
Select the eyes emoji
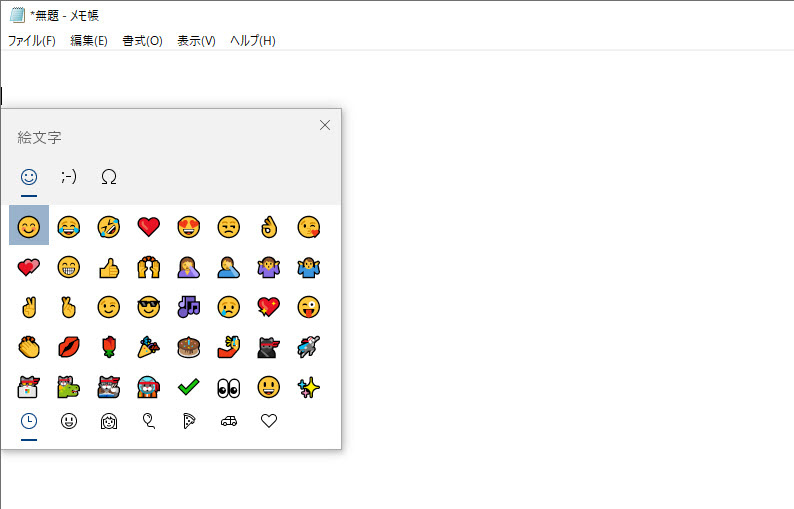228,387
